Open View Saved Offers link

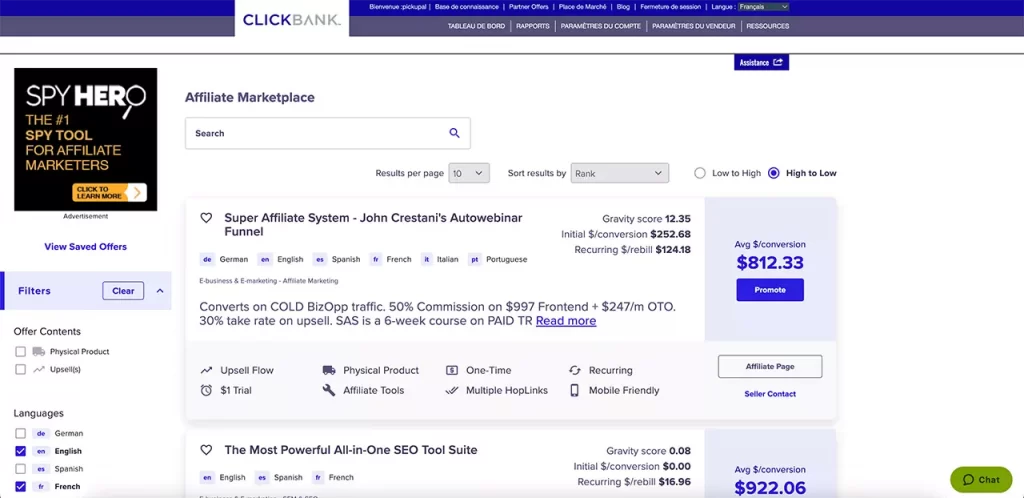[86, 247]
